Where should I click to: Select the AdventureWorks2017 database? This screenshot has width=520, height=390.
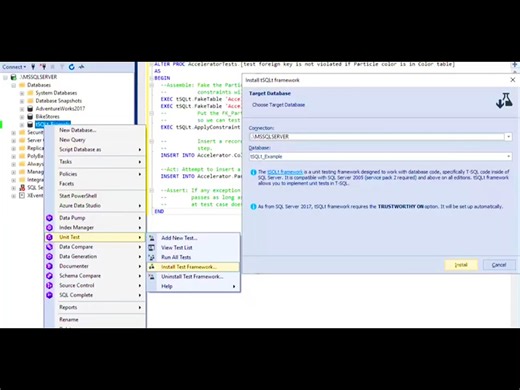click(60, 109)
